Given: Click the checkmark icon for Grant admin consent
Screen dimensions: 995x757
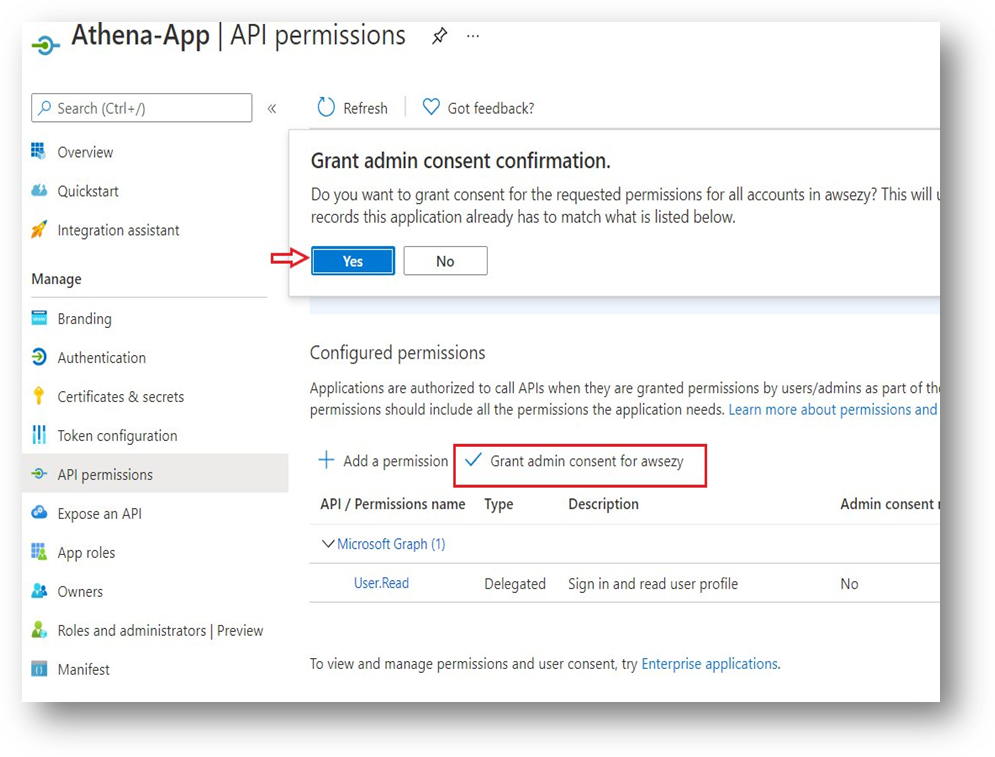Looking at the screenshot, I should pyautogui.click(x=473, y=459).
